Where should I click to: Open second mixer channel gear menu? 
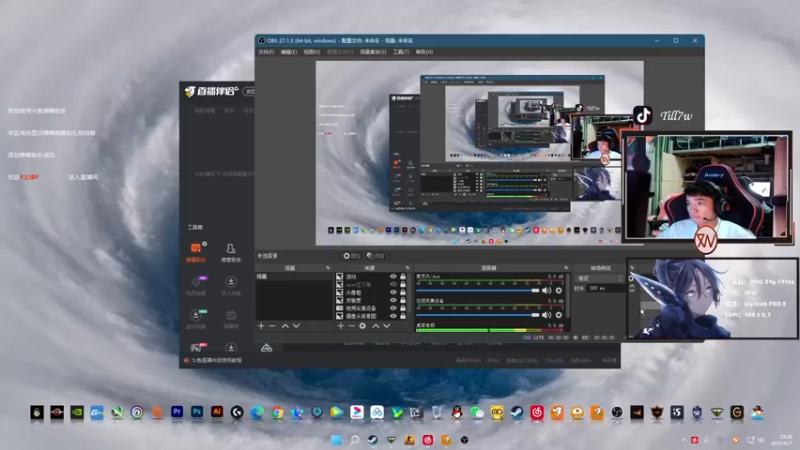(559, 315)
